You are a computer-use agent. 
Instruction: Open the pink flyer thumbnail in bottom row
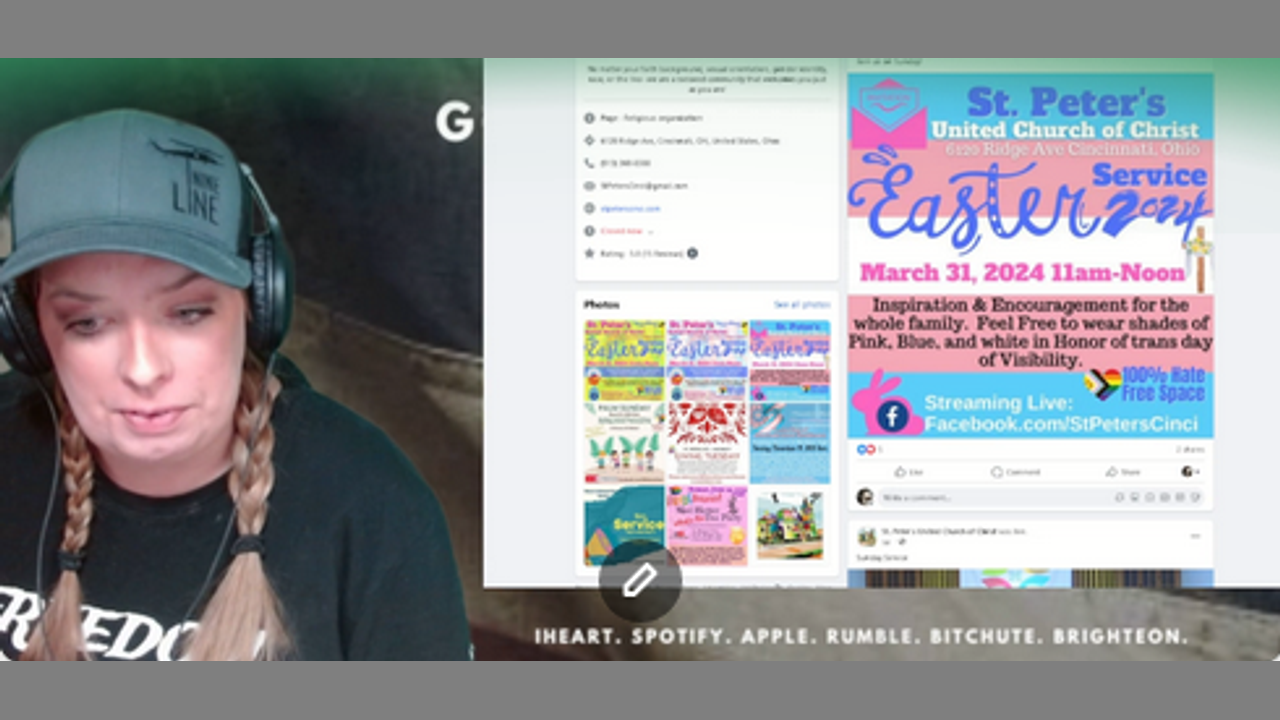tap(706, 525)
